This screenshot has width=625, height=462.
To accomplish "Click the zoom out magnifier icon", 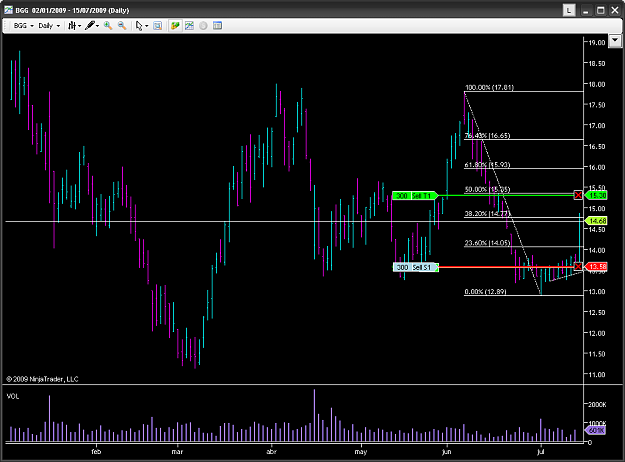I will coord(122,26).
